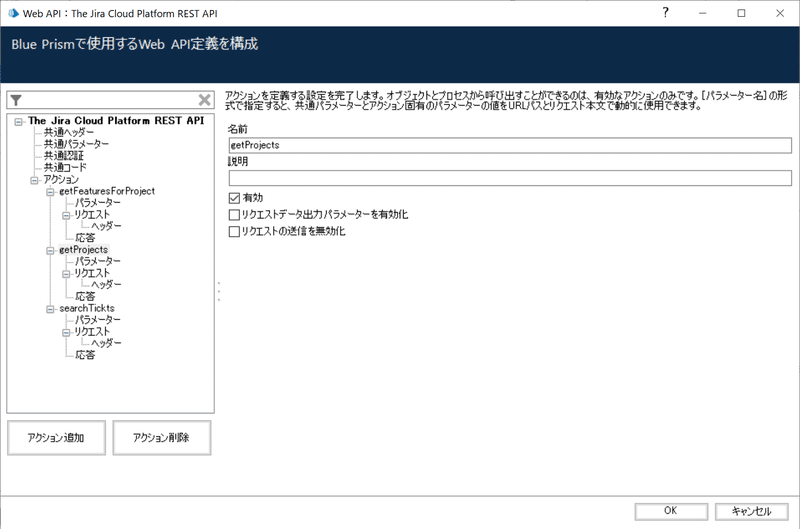800x529 pixels.
Task: Minimize the Web API window
Action: coord(703,13)
